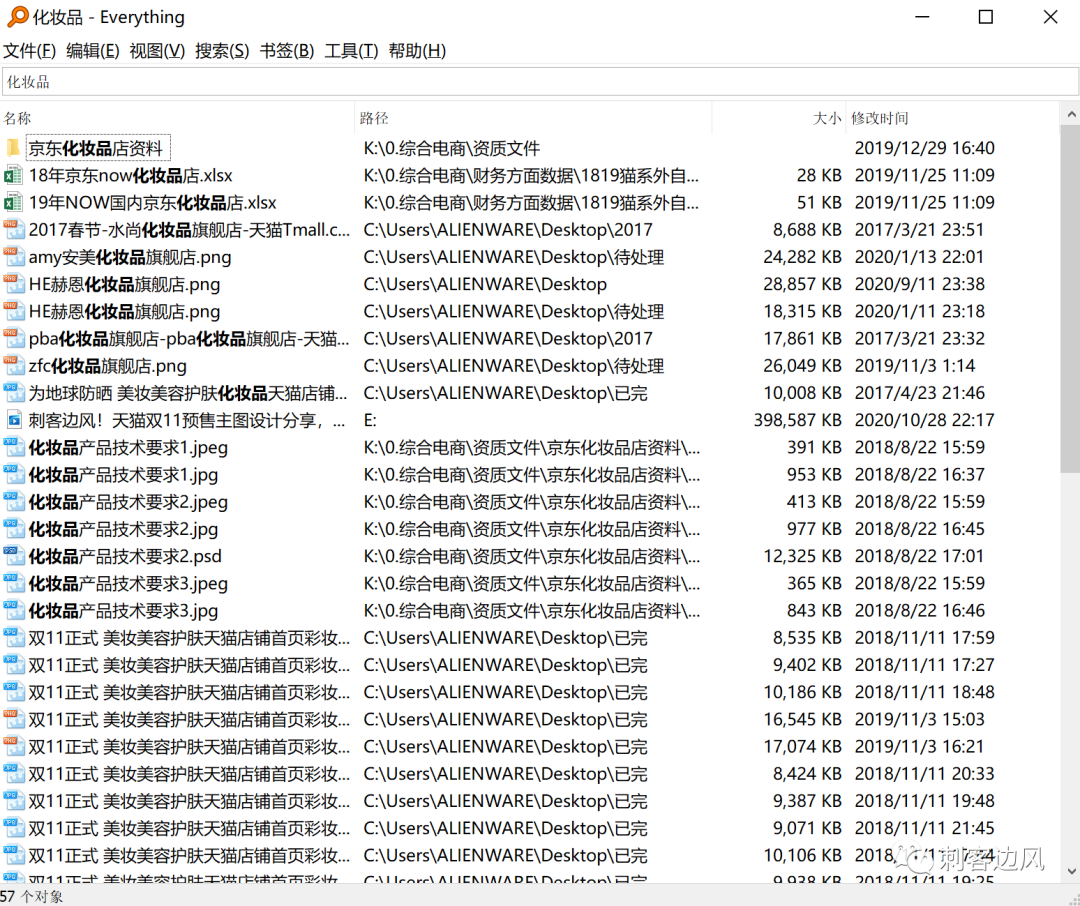Click size value 12,325 KB

click(x=802, y=556)
